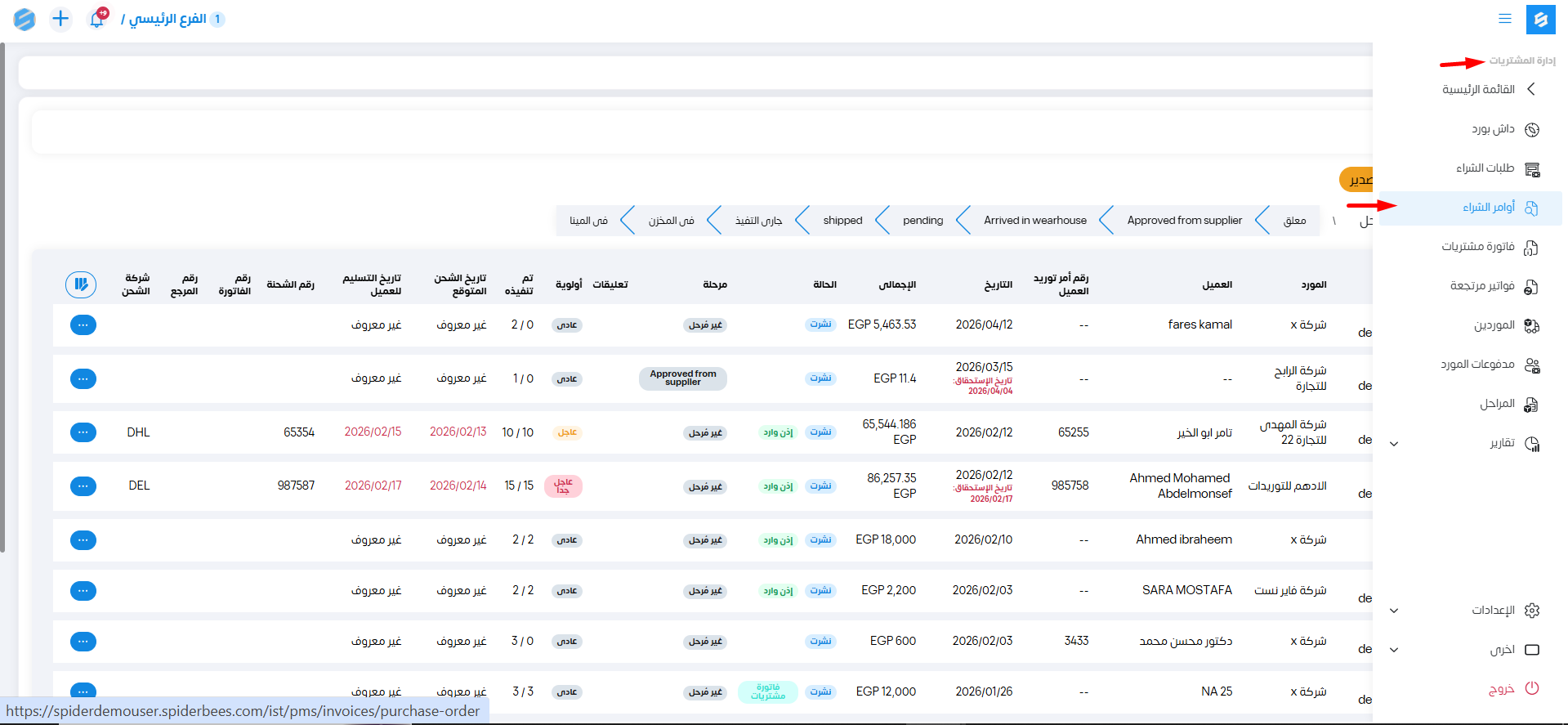
Task: Expand the Reports (تقارير) sidebar section
Action: coord(1394,444)
